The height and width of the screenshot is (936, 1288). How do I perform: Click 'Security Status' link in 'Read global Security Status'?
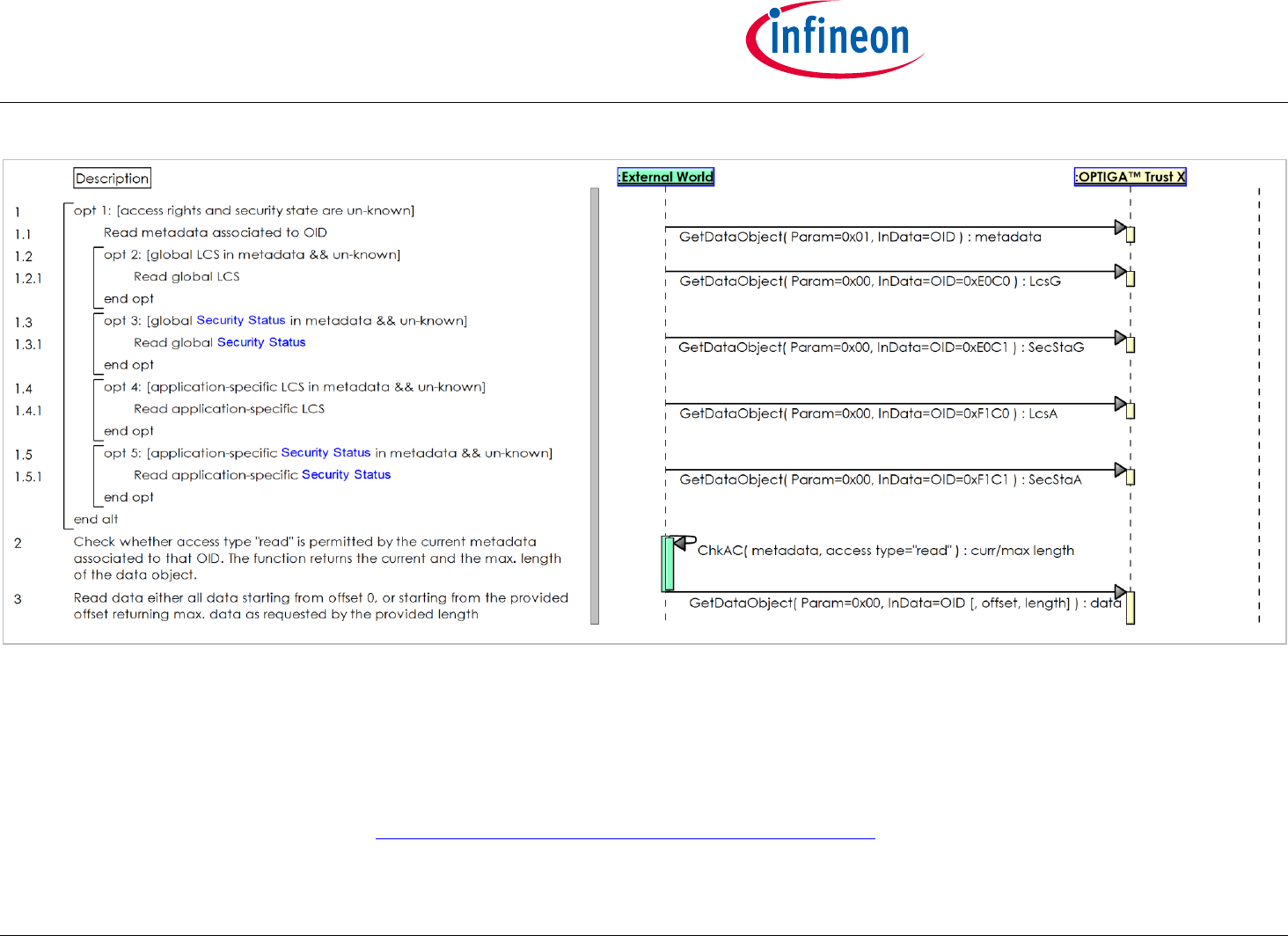click(261, 342)
